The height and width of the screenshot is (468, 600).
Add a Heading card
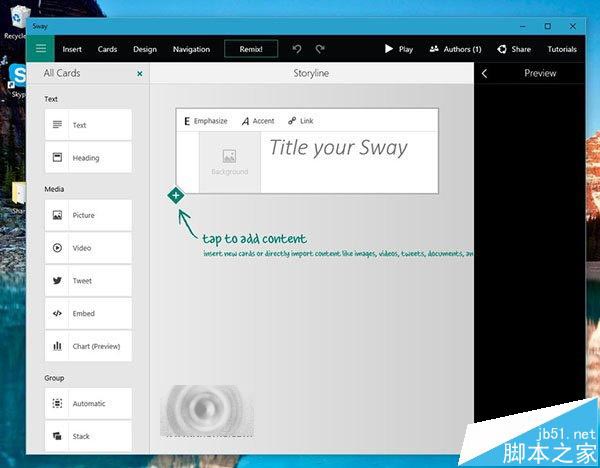pyautogui.click(x=88, y=157)
